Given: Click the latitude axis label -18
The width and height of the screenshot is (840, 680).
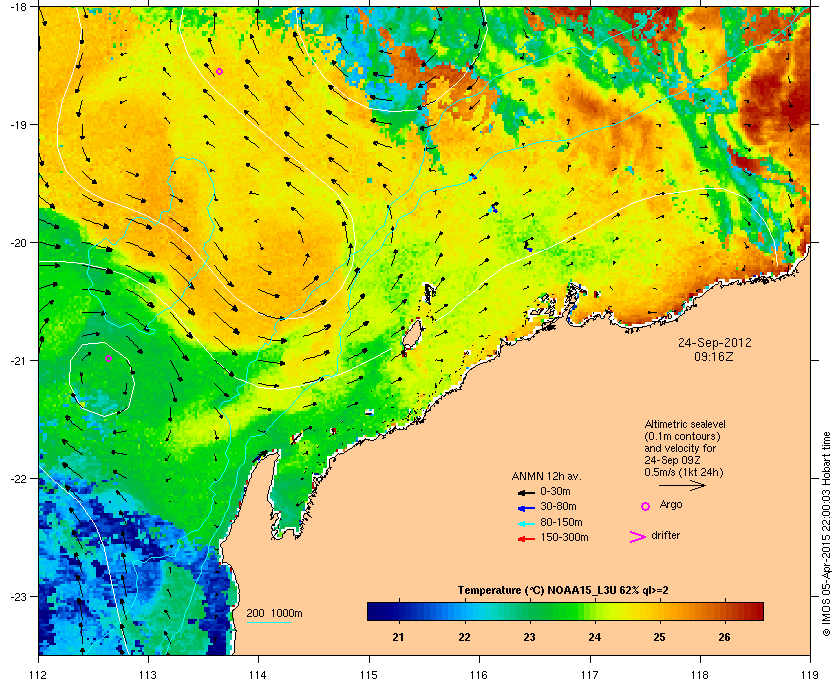Looking at the screenshot, I should pos(17,6).
